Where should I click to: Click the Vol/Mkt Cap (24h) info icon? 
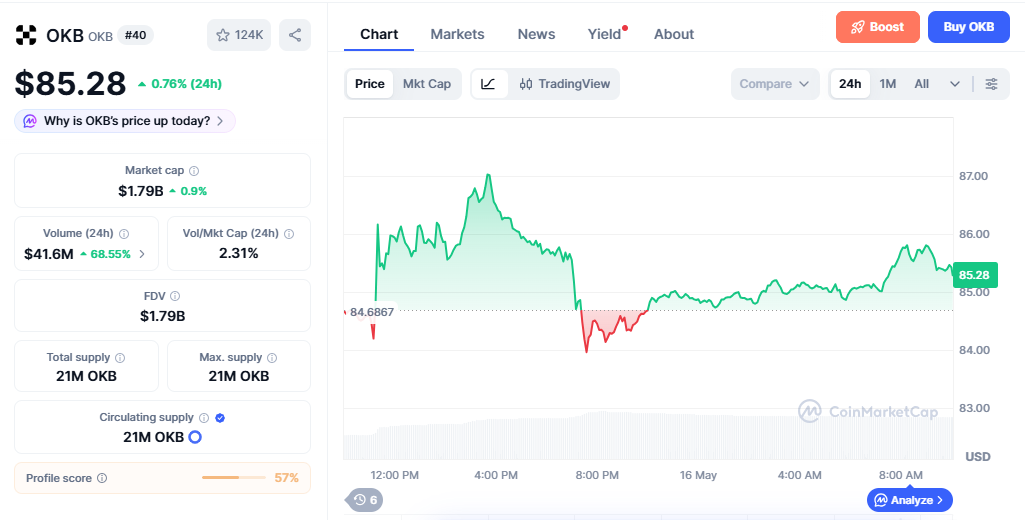click(x=289, y=234)
